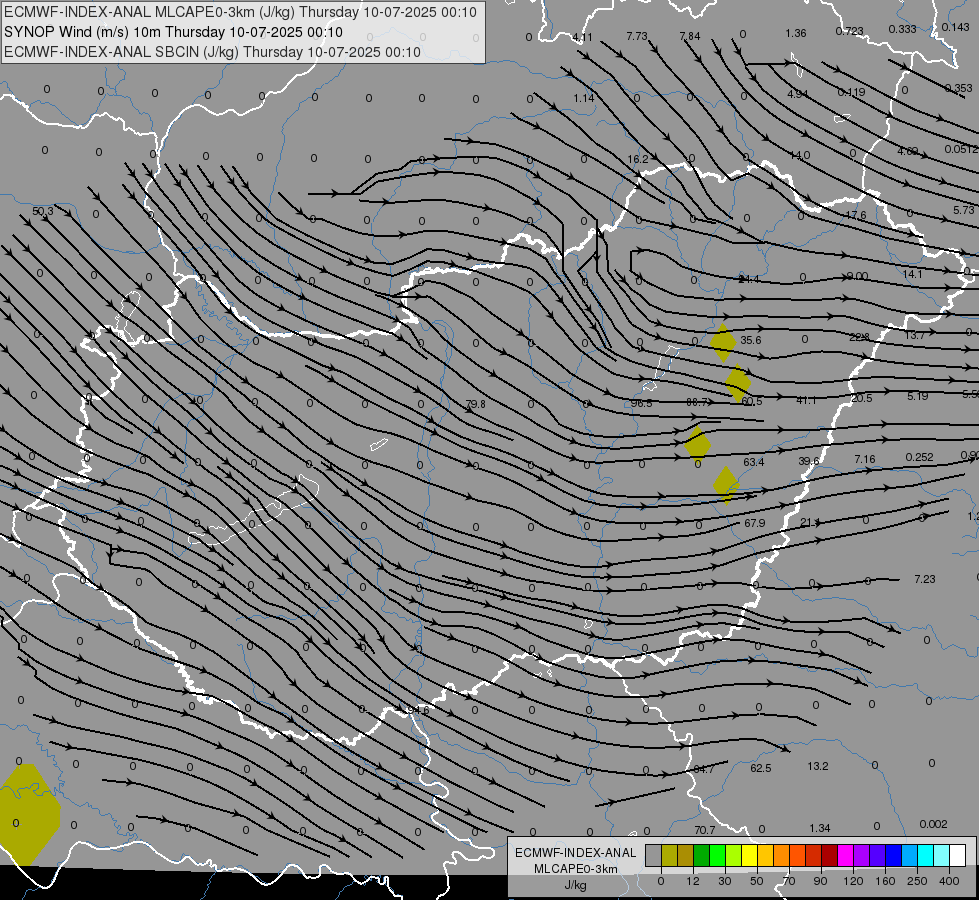This screenshot has width=979, height=900.
Task: Click the pale cyan legend swatch left of 400
Action: coord(942,855)
